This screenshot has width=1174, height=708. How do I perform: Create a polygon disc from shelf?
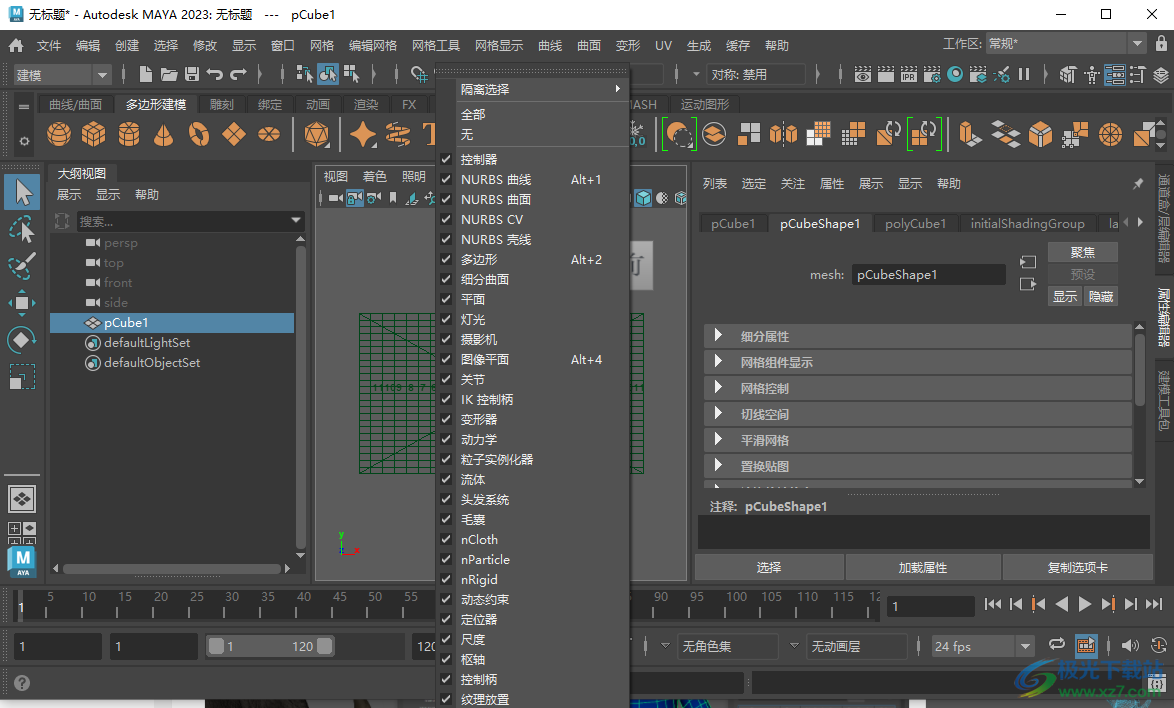(269, 135)
